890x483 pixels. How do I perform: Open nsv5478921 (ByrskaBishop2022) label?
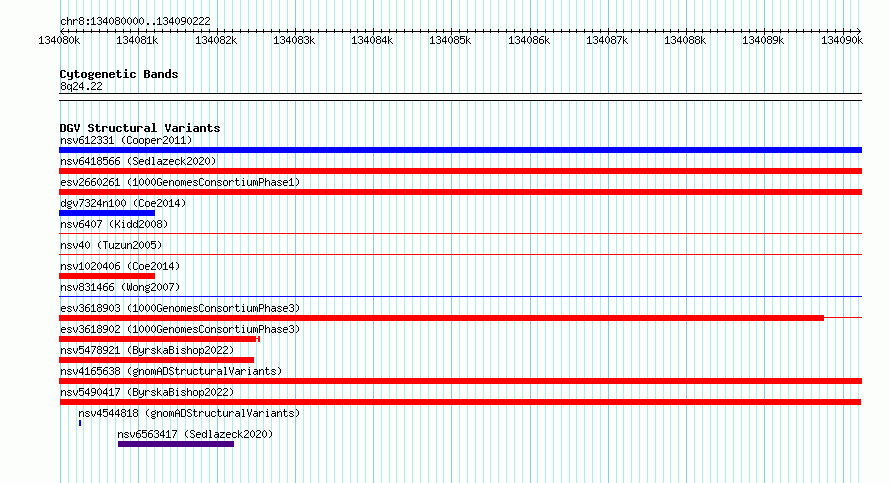click(x=147, y=350)
